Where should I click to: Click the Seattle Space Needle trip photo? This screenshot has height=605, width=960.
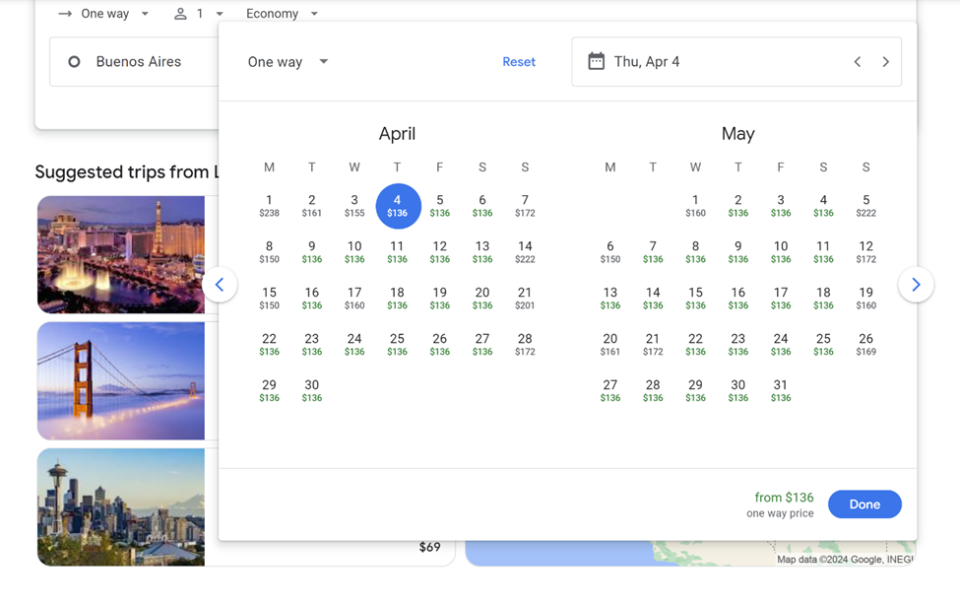[120, 507]
